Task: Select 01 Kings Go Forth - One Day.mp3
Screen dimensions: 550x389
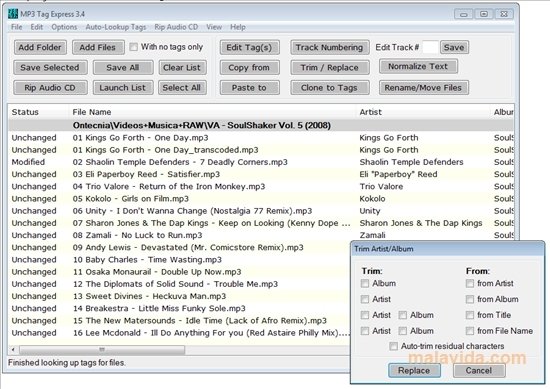Action: tap(261, 138)
